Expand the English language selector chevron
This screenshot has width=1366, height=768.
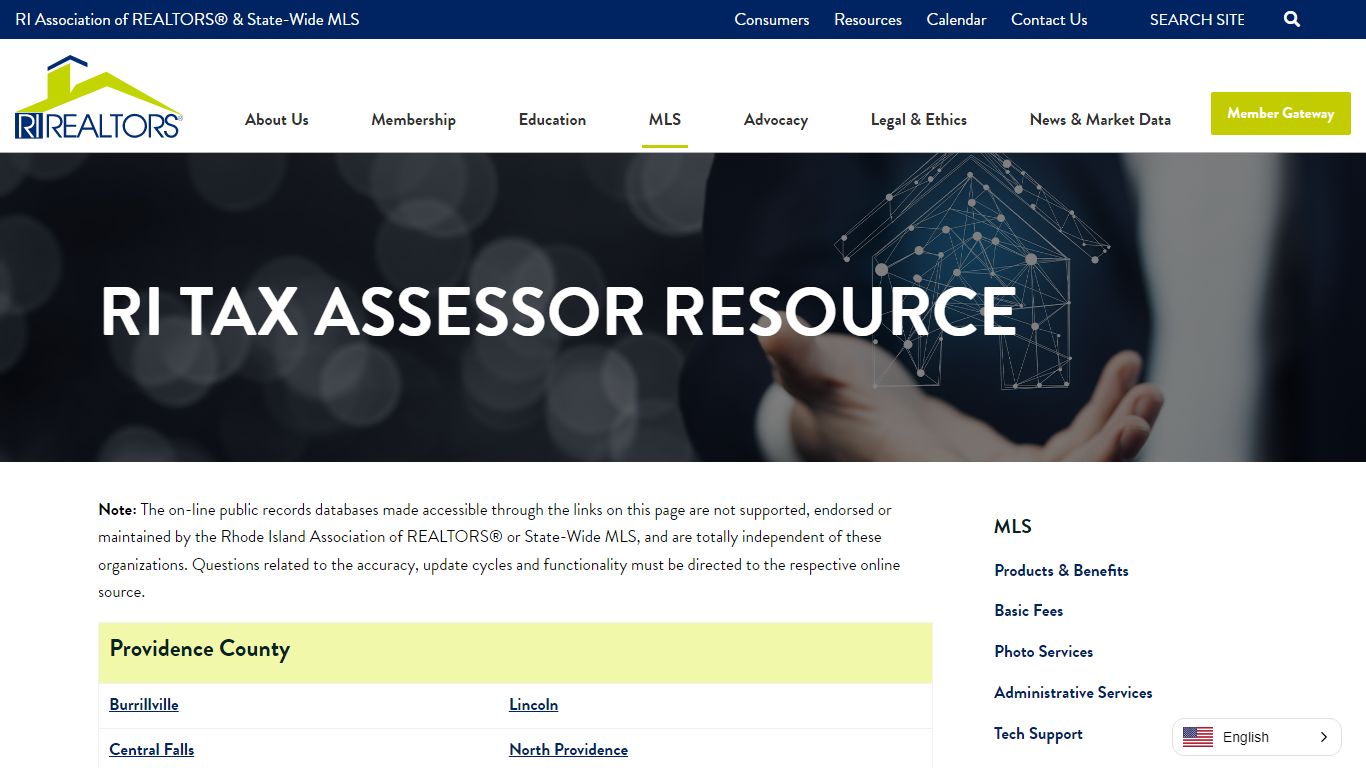tap(1323, 737)
